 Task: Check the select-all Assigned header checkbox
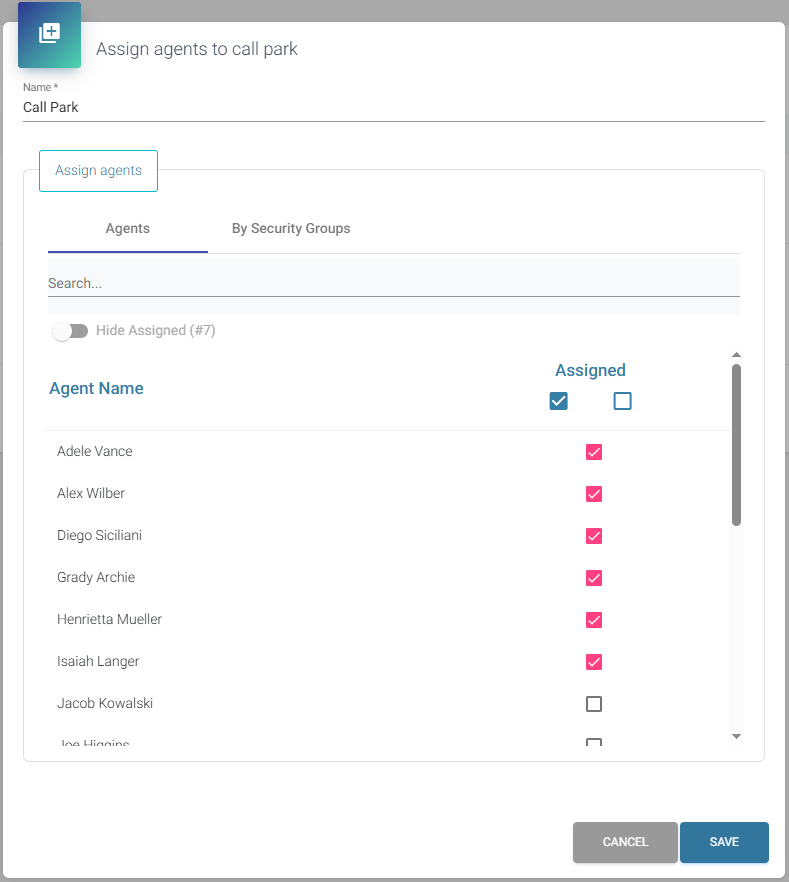point(559,401)
